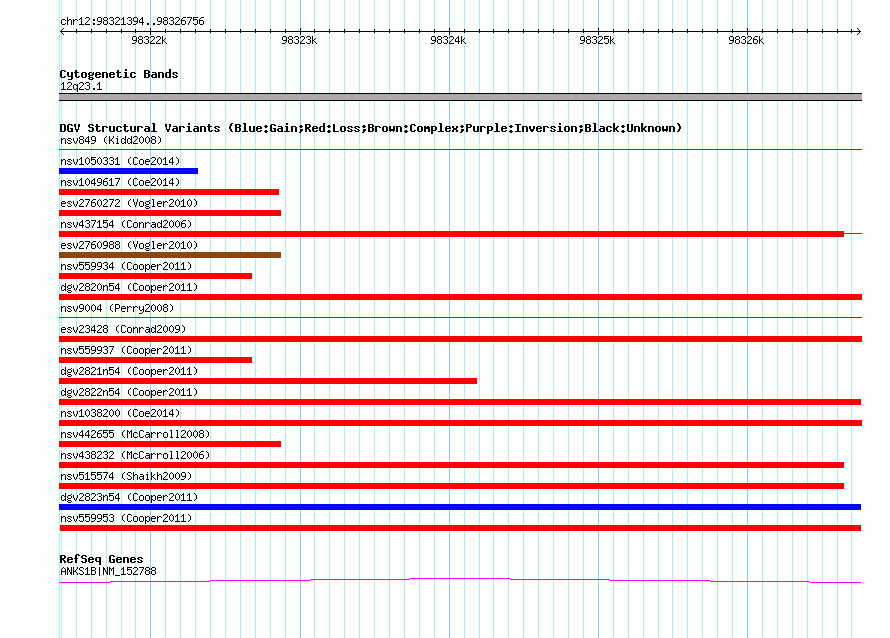Click the dgv2822n54 (Cooper2011) label
890x638 pixels.
click(x=129, y=392)
